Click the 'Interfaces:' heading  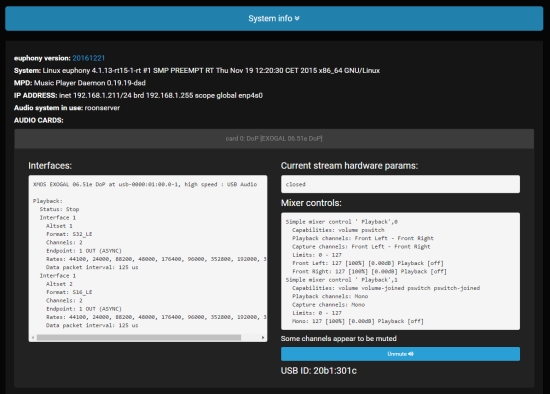(50, 166)
